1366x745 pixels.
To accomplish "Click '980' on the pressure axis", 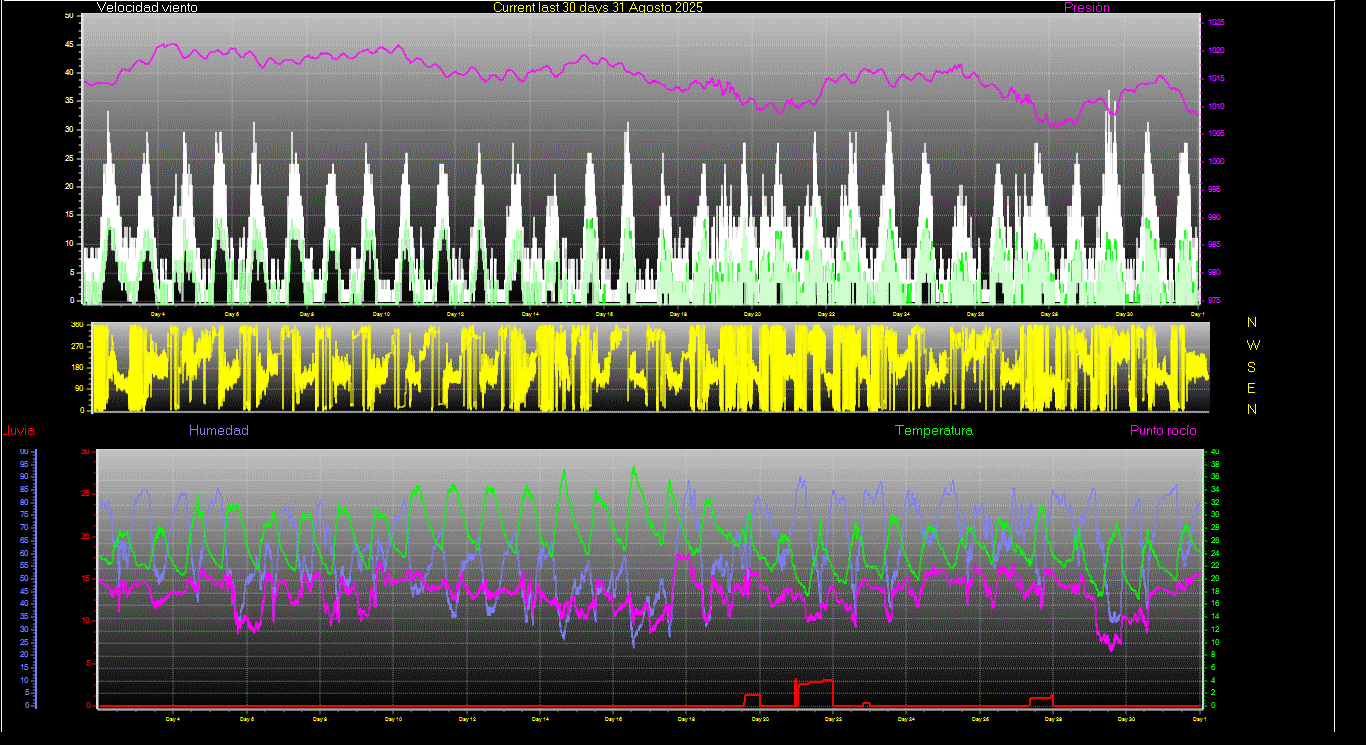I will pyautogui.click(x=1215, y=272).
